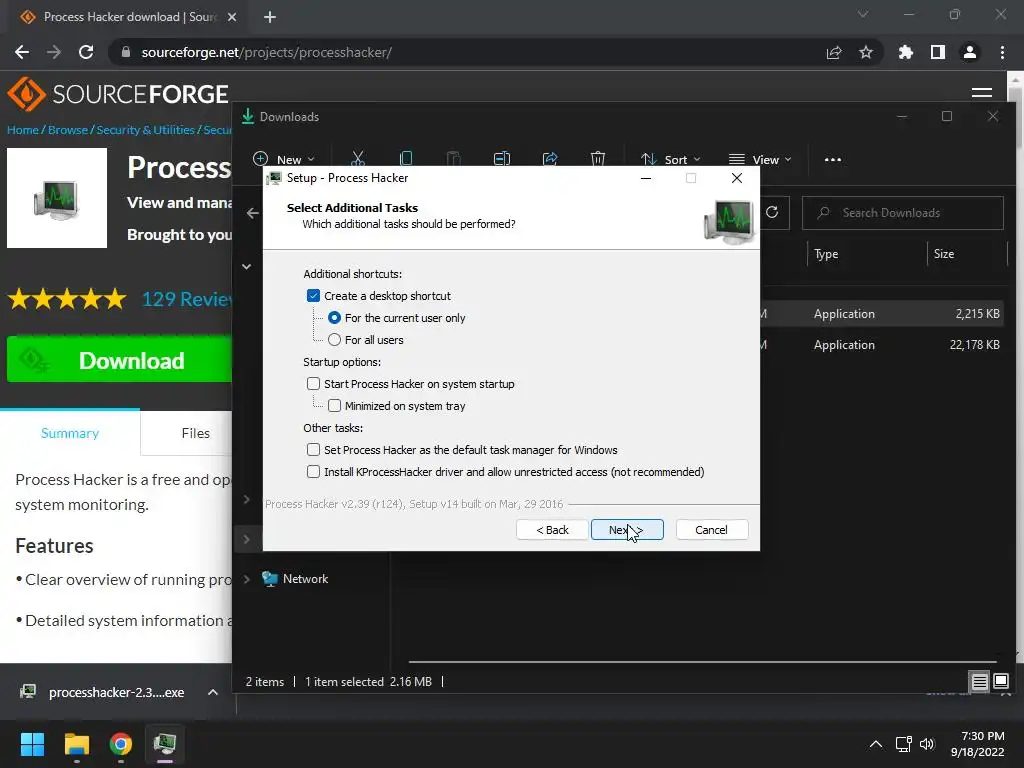Switch to the Summary tab

[70, 433]
